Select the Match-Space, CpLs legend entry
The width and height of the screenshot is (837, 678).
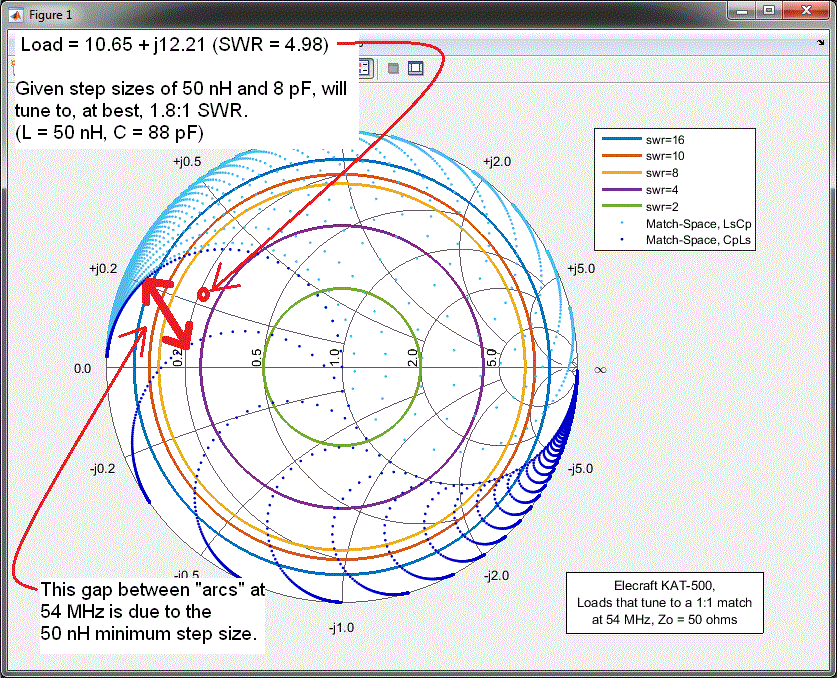(698, 240)
